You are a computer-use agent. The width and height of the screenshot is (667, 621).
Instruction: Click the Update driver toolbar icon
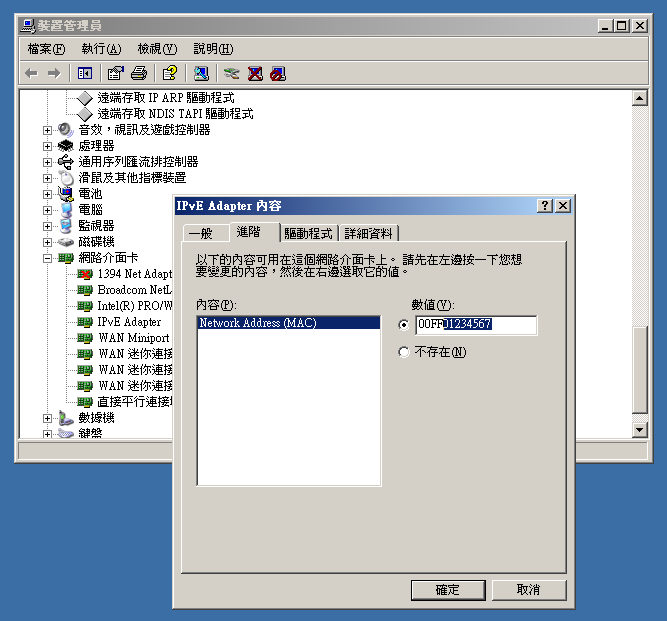(232, 74)
